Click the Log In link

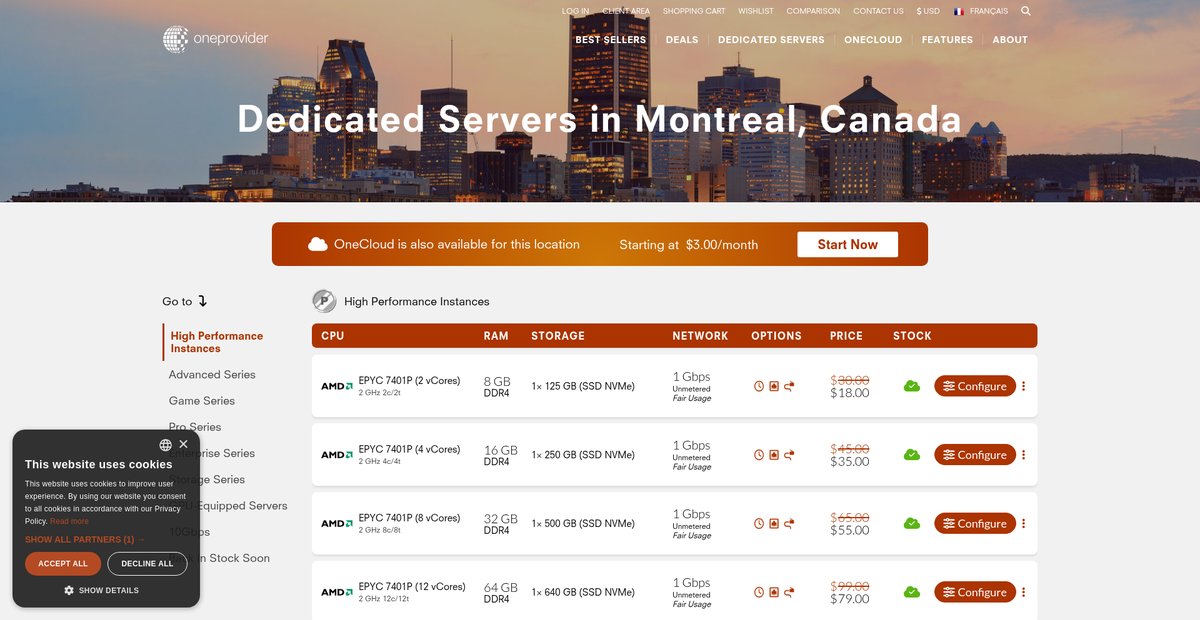coord(575,11)
